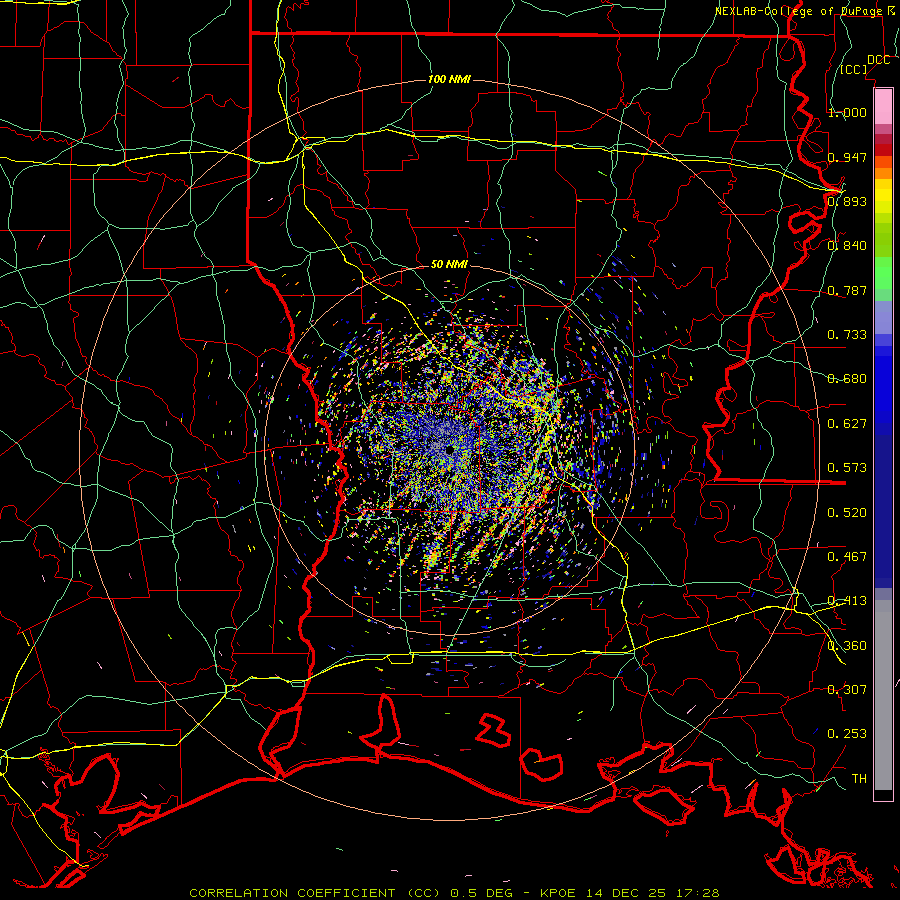Click the 100 NMI range ring label
This screenshot has height=900, width=900.
pyautogui.click(x=449, y=79)
